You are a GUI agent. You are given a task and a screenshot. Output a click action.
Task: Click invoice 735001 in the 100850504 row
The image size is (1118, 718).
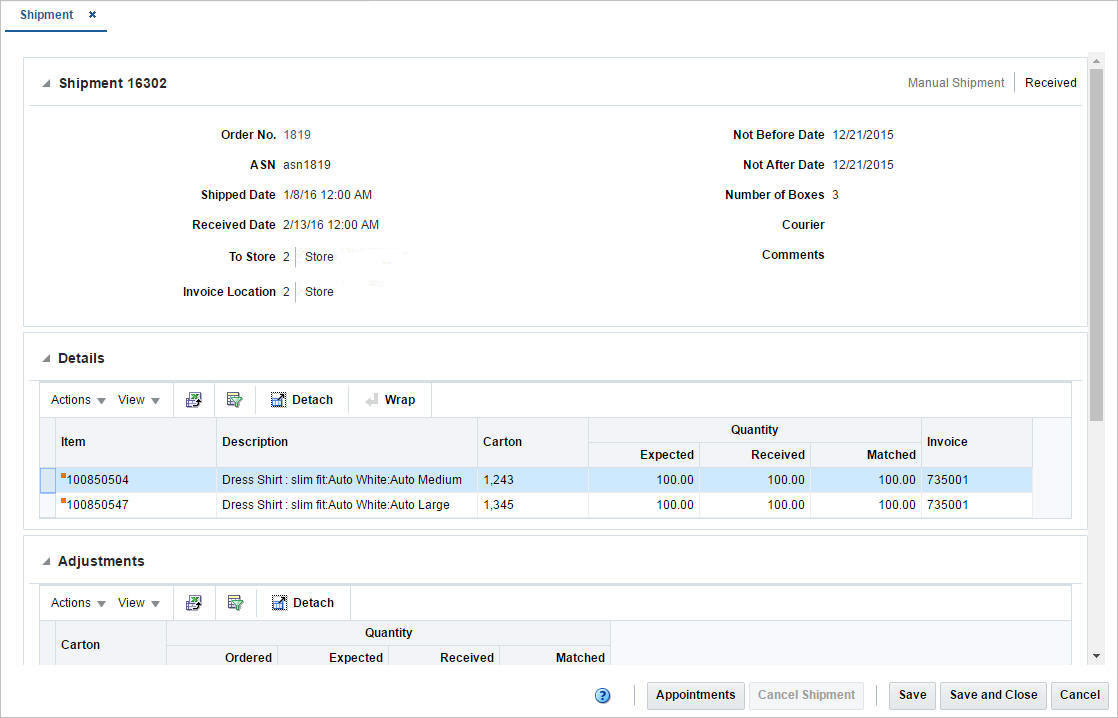[948, 481]
